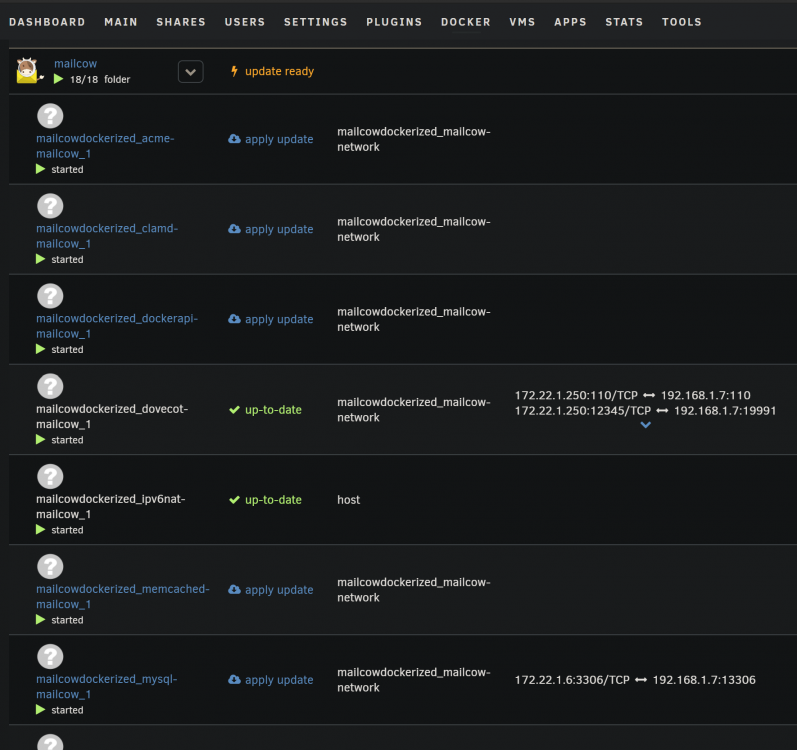This screenshot has width=797, height=750.
Task: Open the Tools tab
Action: 682,22
